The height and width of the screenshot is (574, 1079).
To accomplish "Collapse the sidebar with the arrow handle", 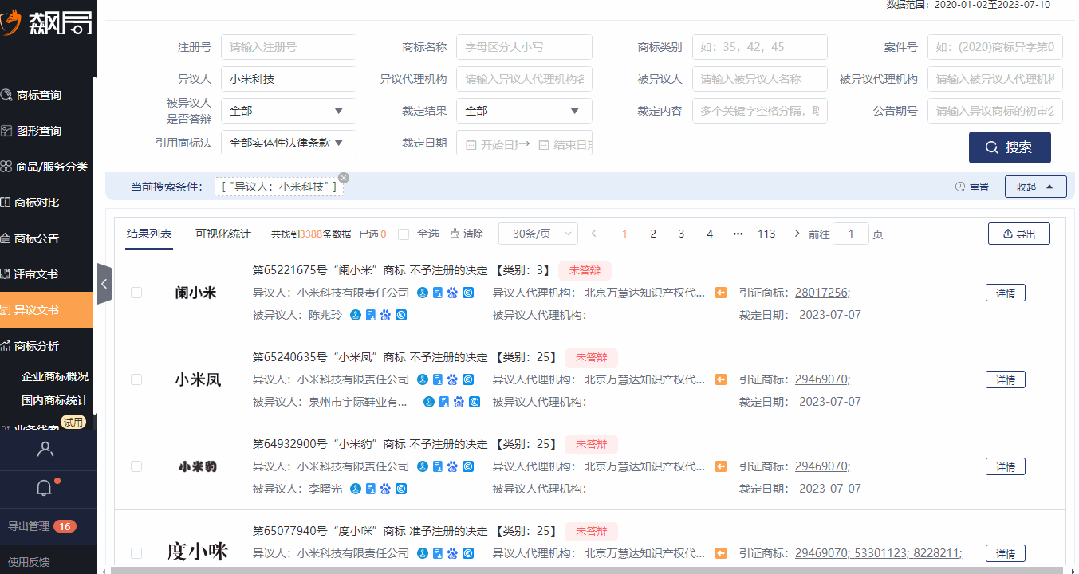I will pos(104,284).
